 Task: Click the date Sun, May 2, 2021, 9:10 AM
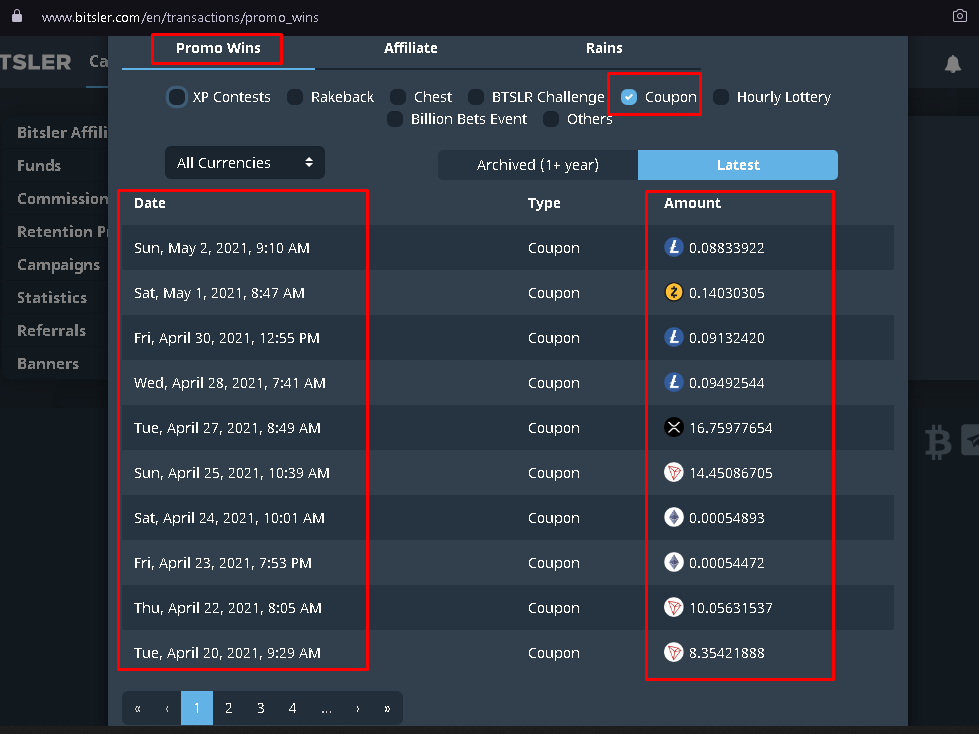tap(222, 248)
